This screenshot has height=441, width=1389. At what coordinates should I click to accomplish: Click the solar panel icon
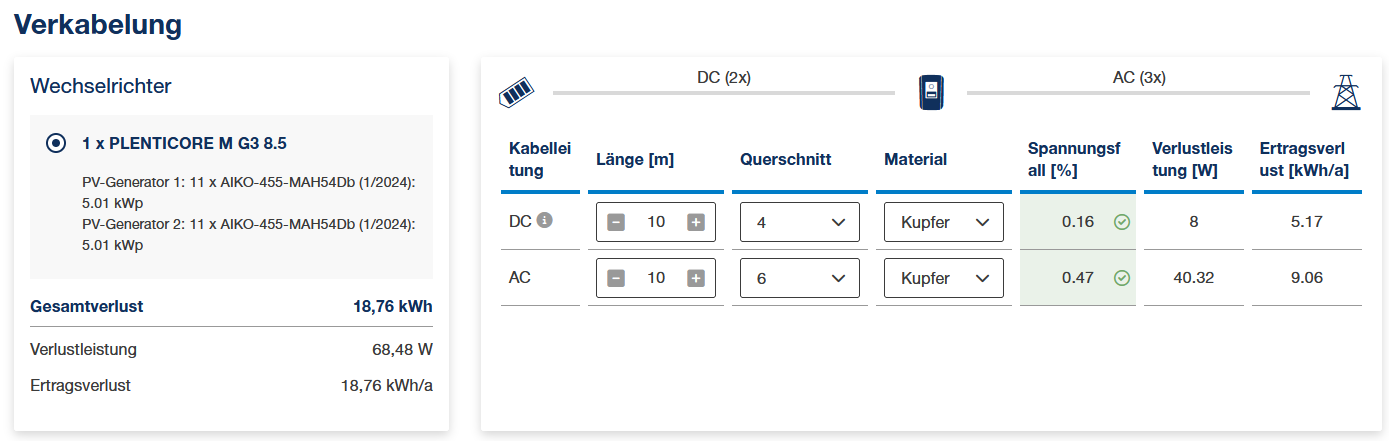[516, 92]
